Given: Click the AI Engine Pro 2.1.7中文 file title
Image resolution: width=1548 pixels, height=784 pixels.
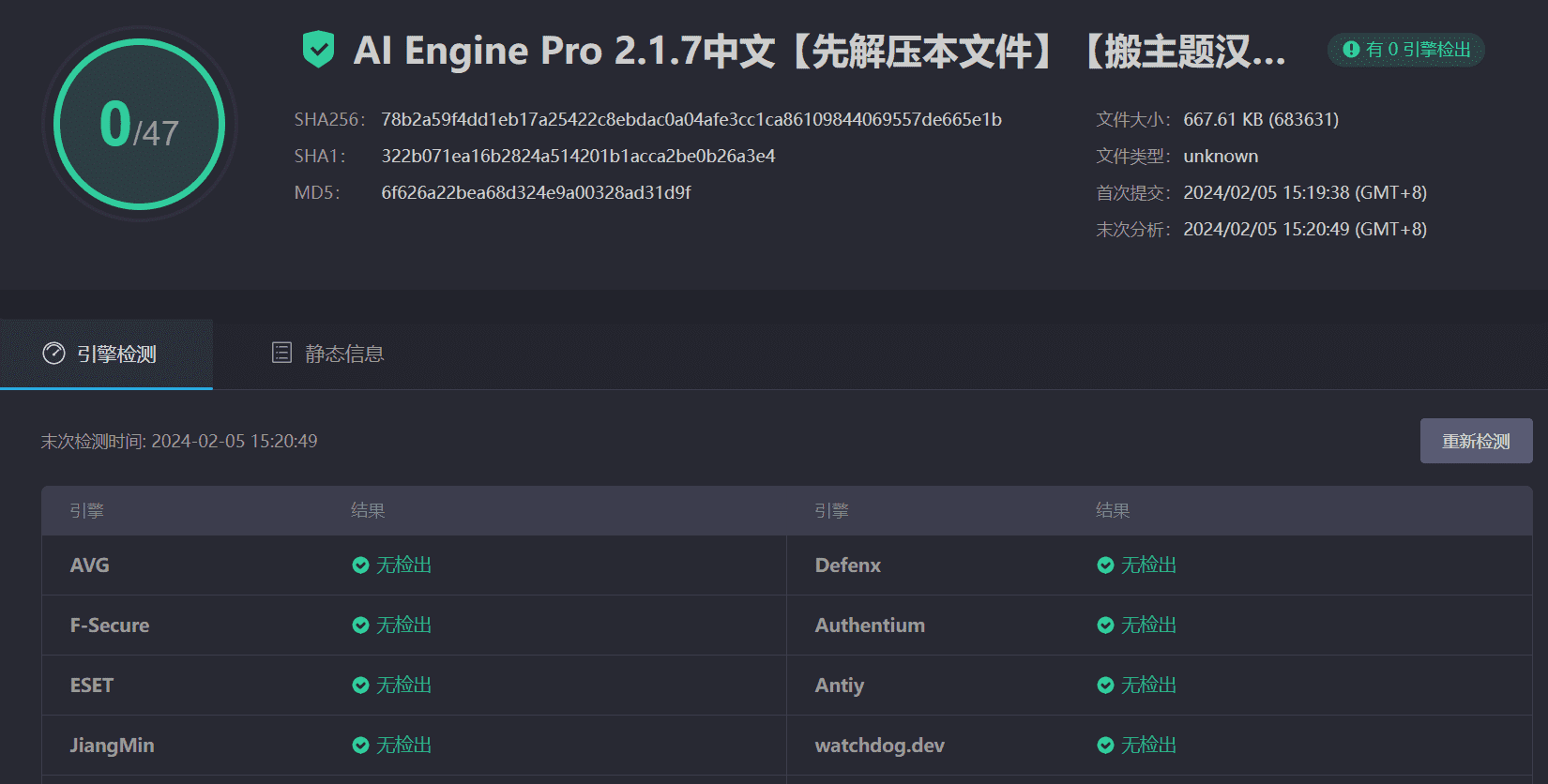Looking at the screenshot, I should coord(819,51).
